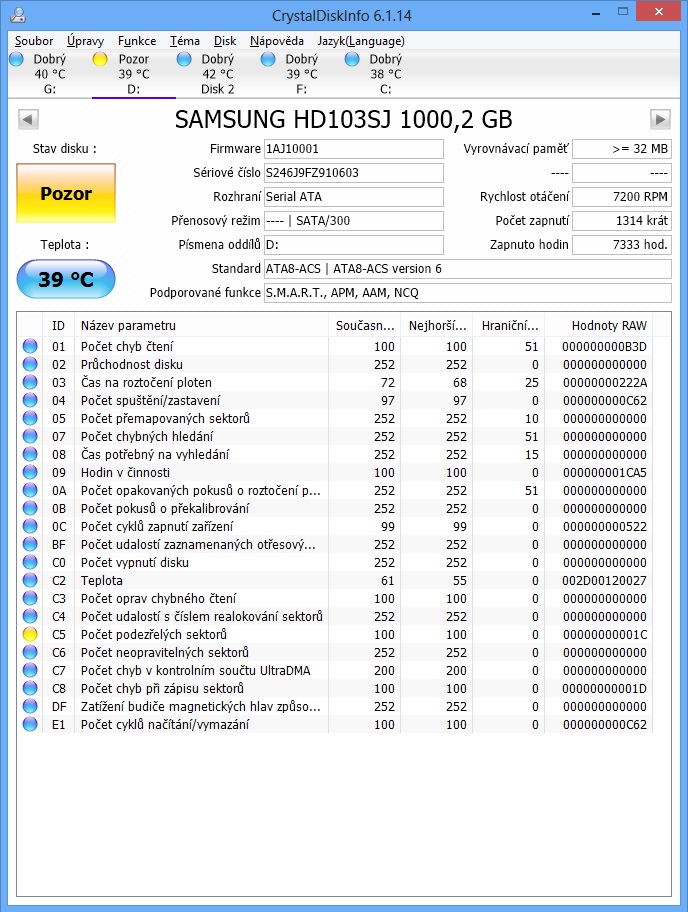Select the row Čas potřebný na vyhledání
This screenshot has width=688, height=912.
tap(334, 454)
